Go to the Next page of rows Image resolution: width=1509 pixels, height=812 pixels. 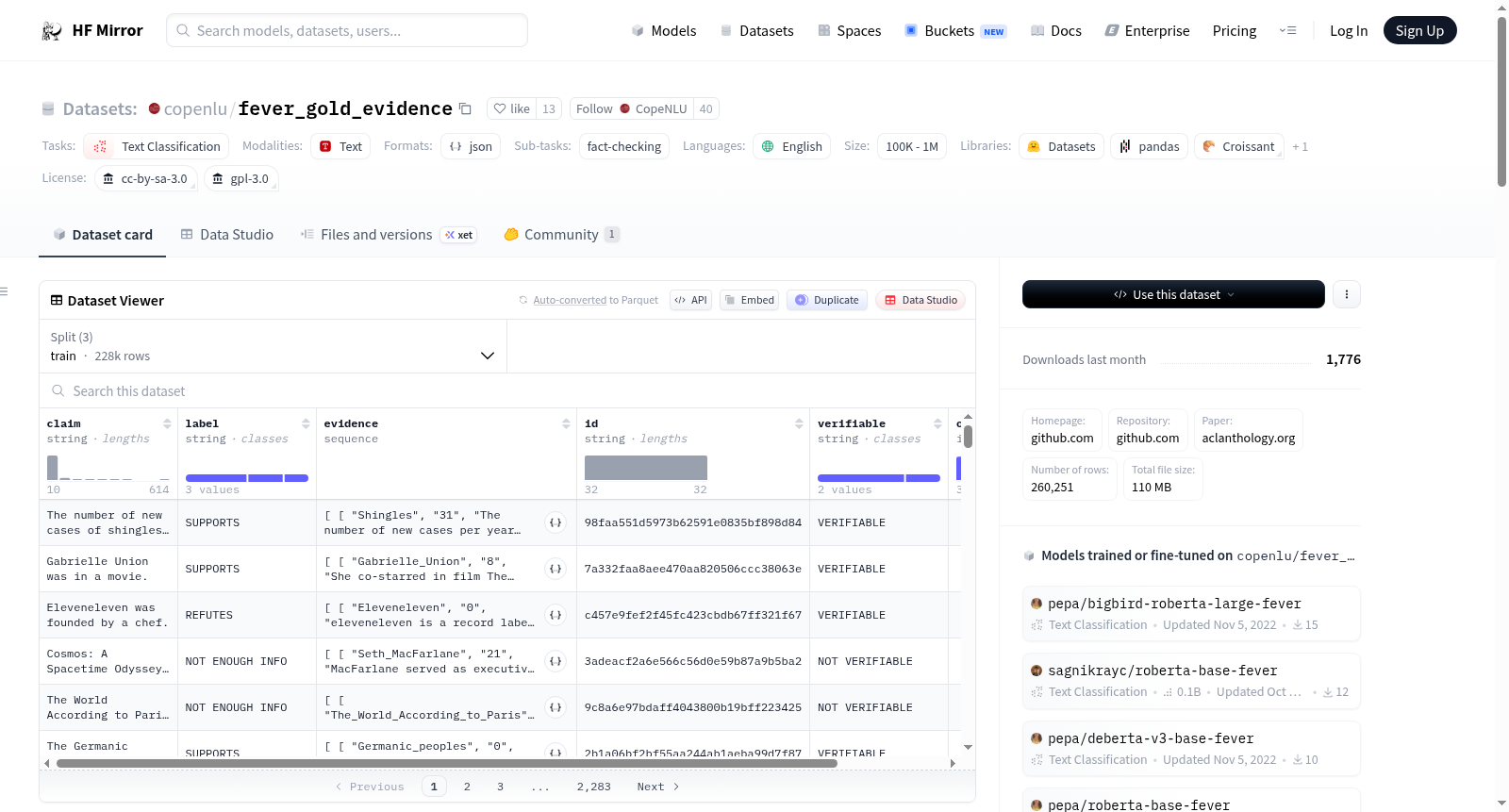pyautogui.click(x=658, y=787)
